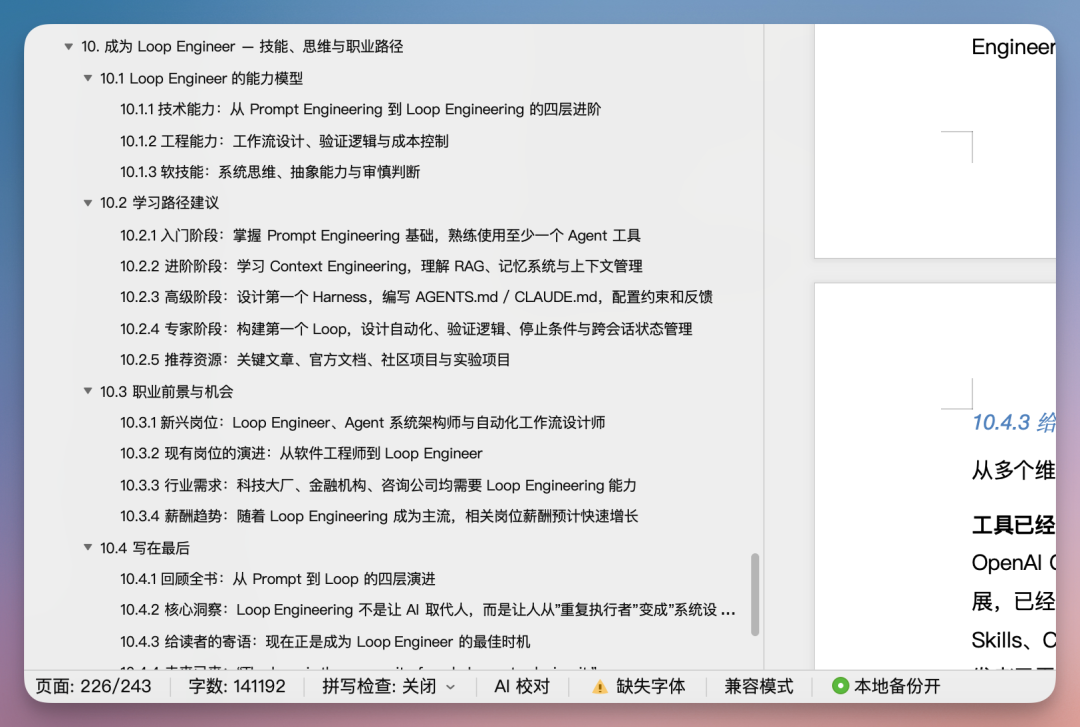Jump to 10.2.3 高级阶段 heading
The width and height of the screenshot is (1080, 727).
pyautogui.click(x=416, y=297)
